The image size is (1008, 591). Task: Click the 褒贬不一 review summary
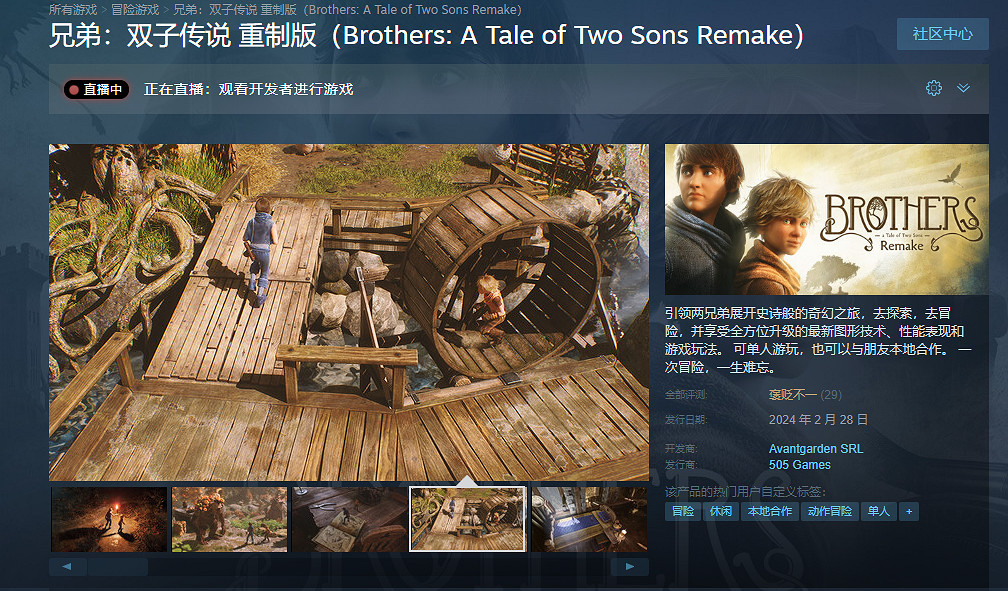pyautogui.click(x=793, y=394)
